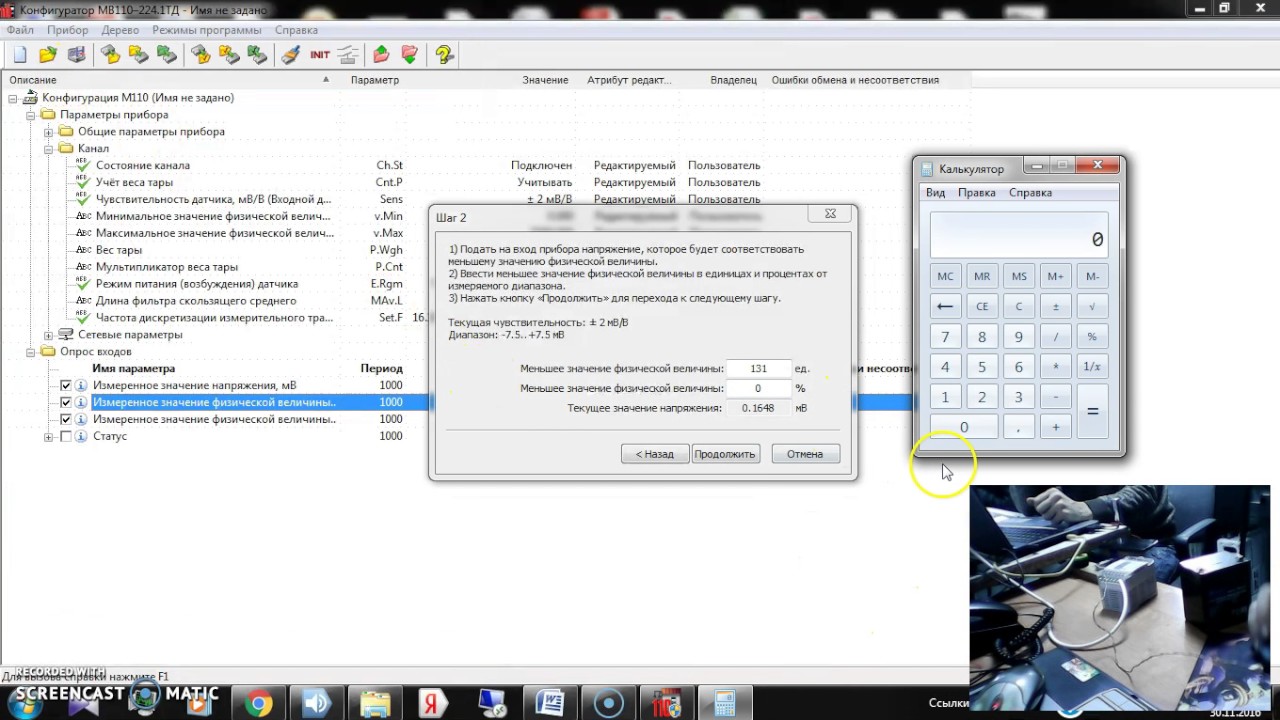Click the speaker taskbar icon
This screenshot has height=720, width=1280.
point(316,704)
